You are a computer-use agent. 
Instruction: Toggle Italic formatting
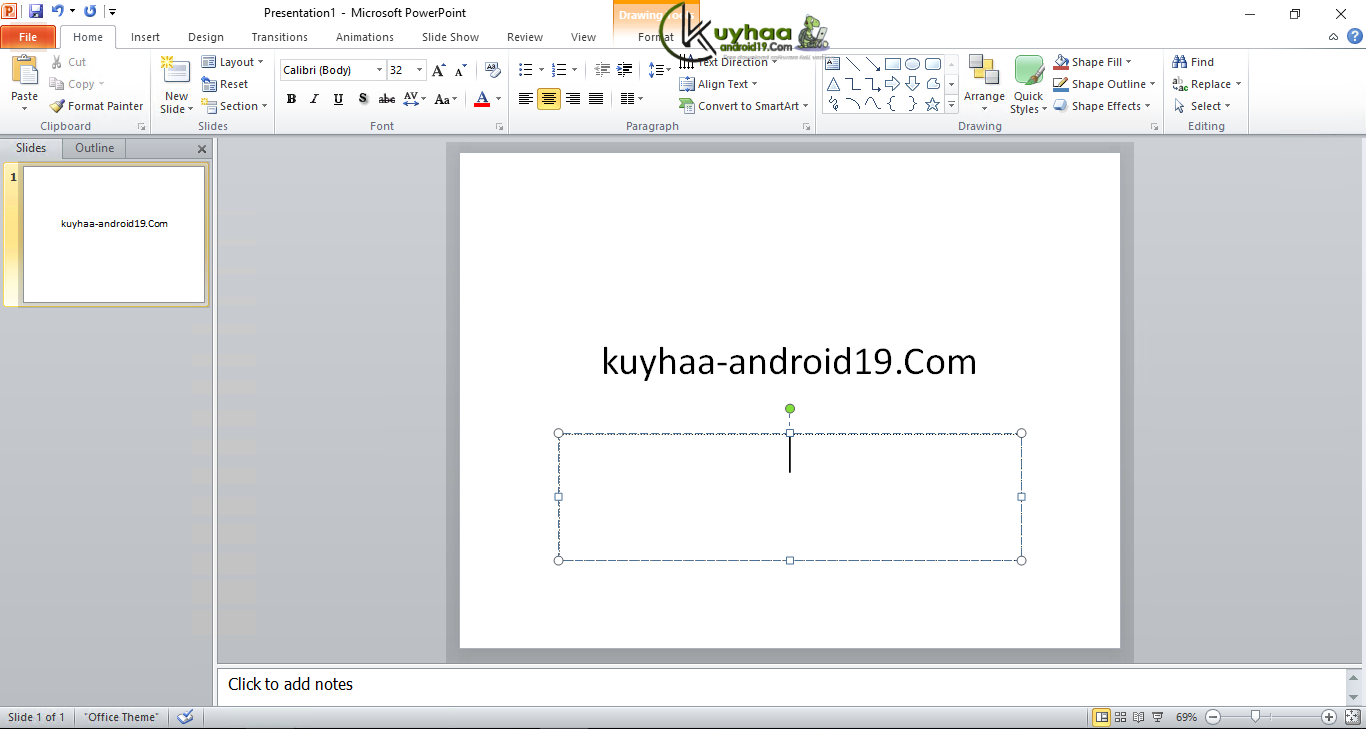[315, 99]
